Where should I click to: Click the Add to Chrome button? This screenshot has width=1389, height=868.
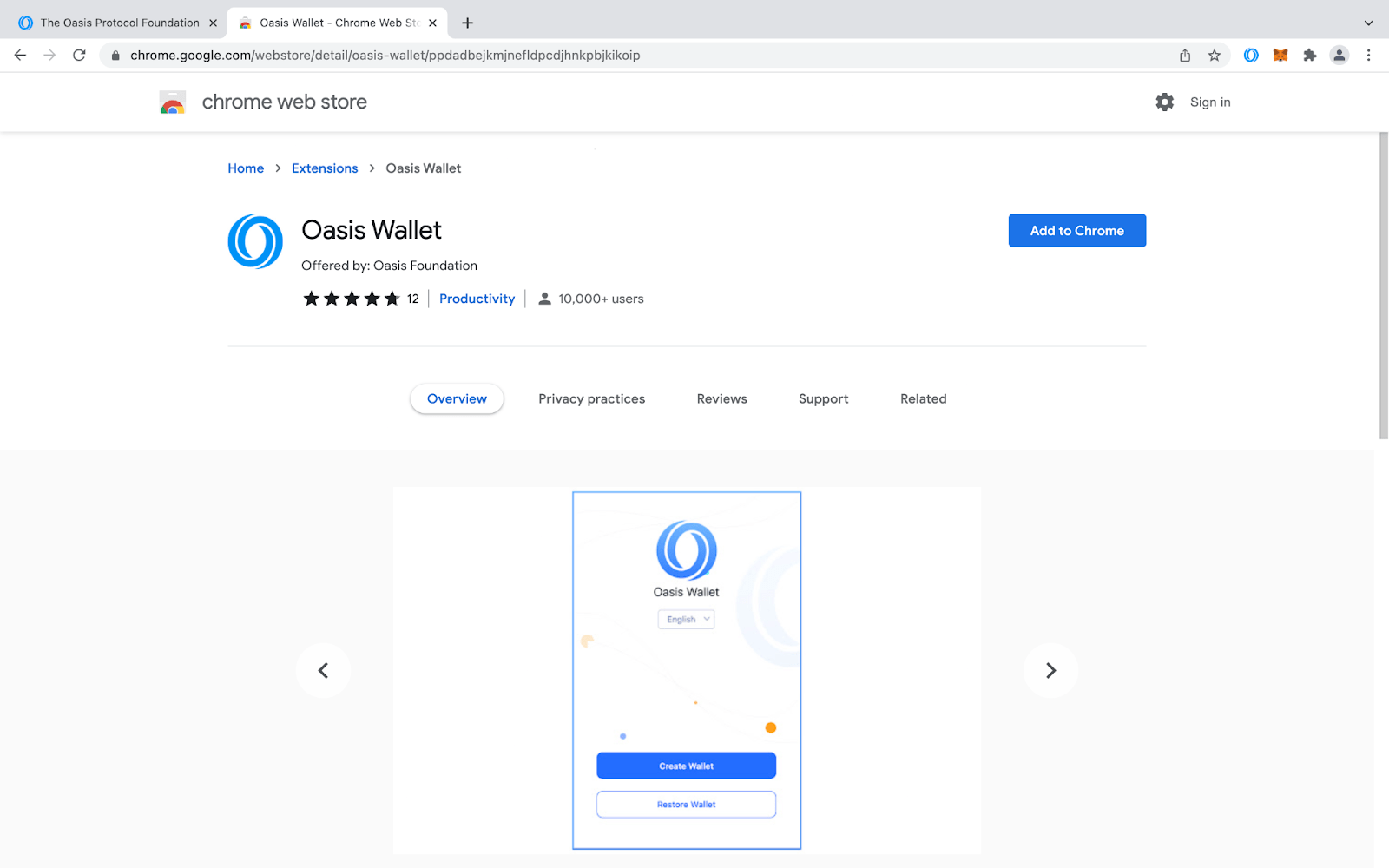(x=1076, y=230)
